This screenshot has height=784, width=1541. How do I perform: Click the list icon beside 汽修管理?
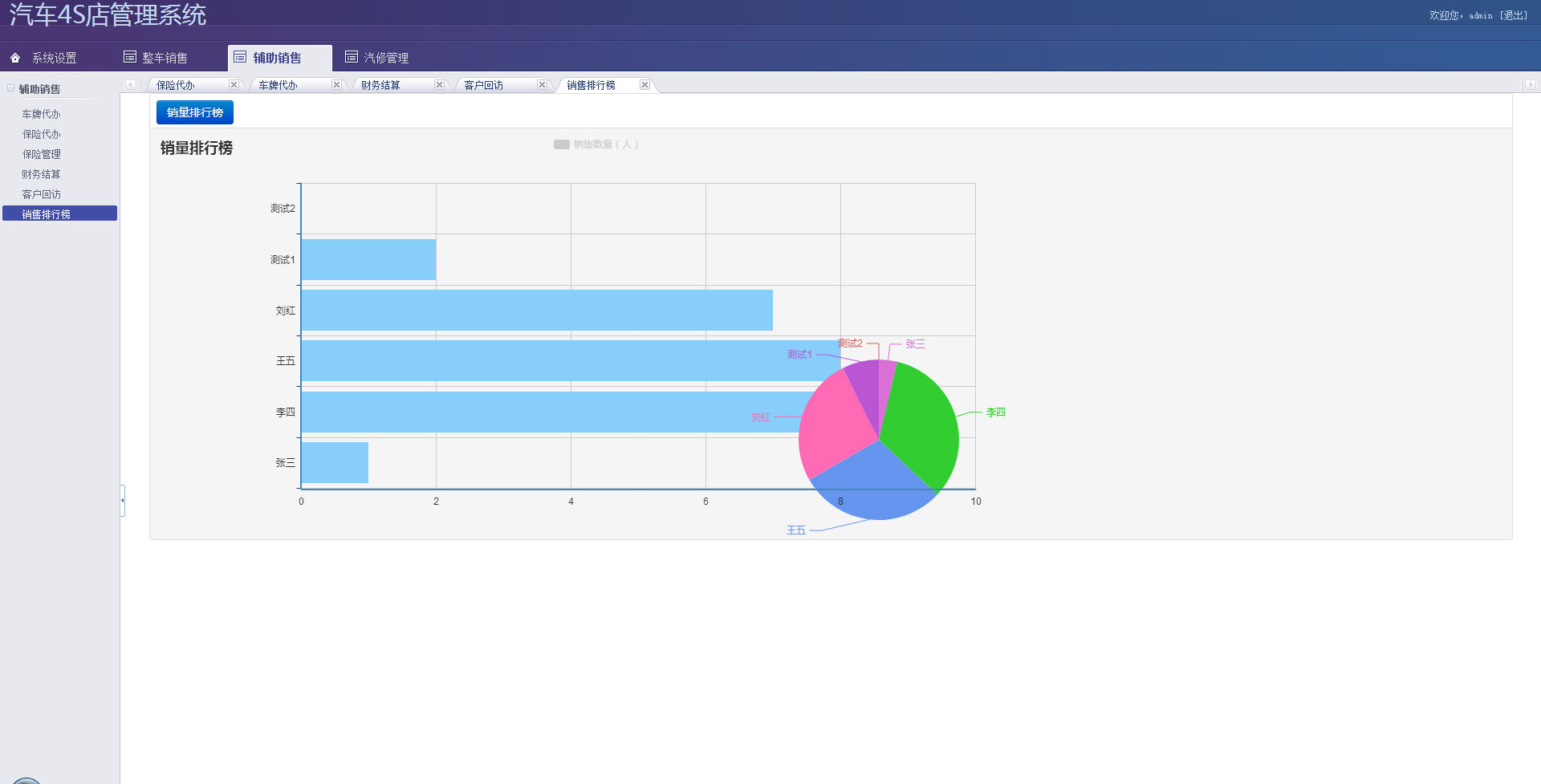(351, 57)
